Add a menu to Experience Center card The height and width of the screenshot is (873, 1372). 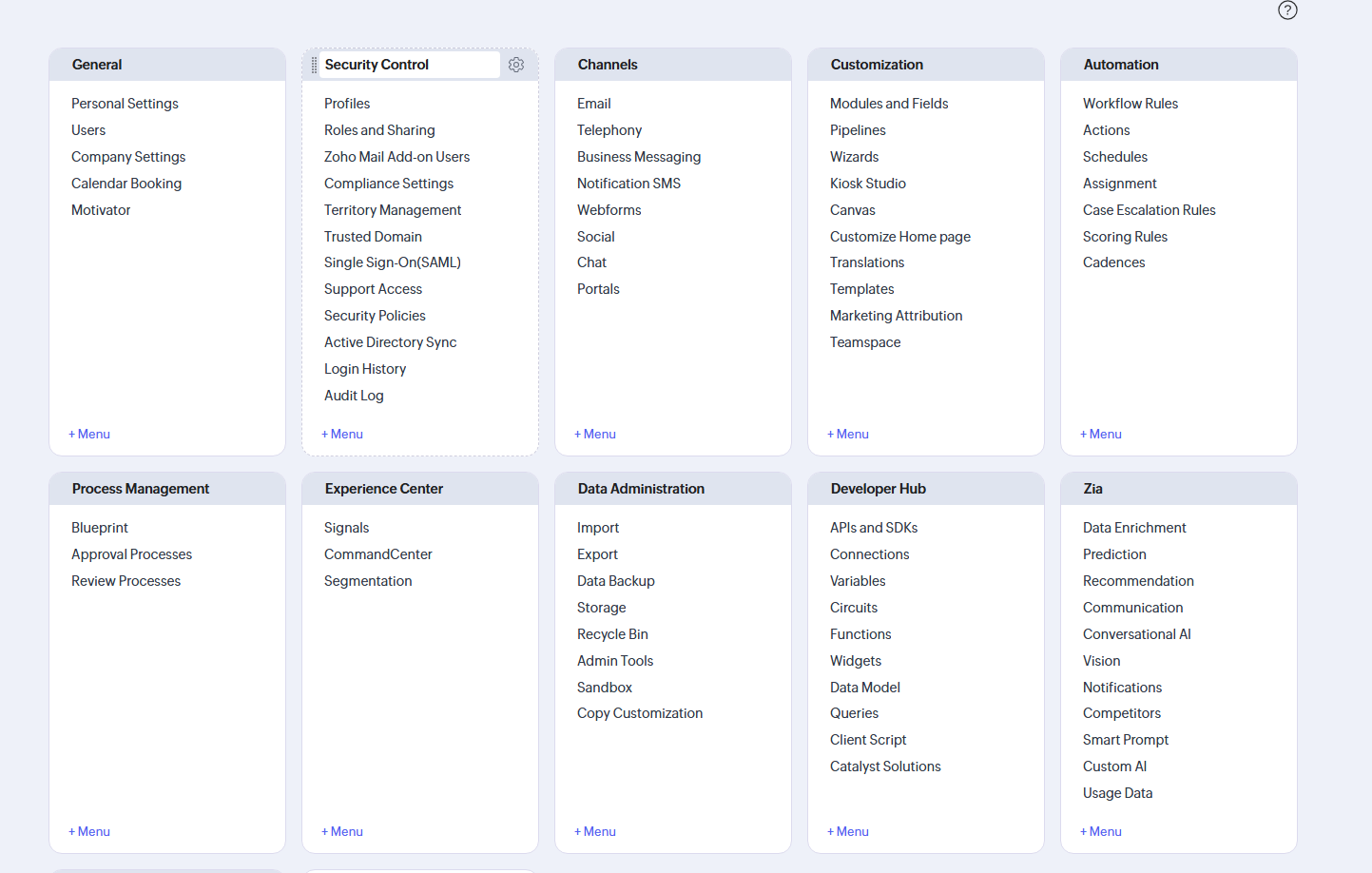point(342,831)
